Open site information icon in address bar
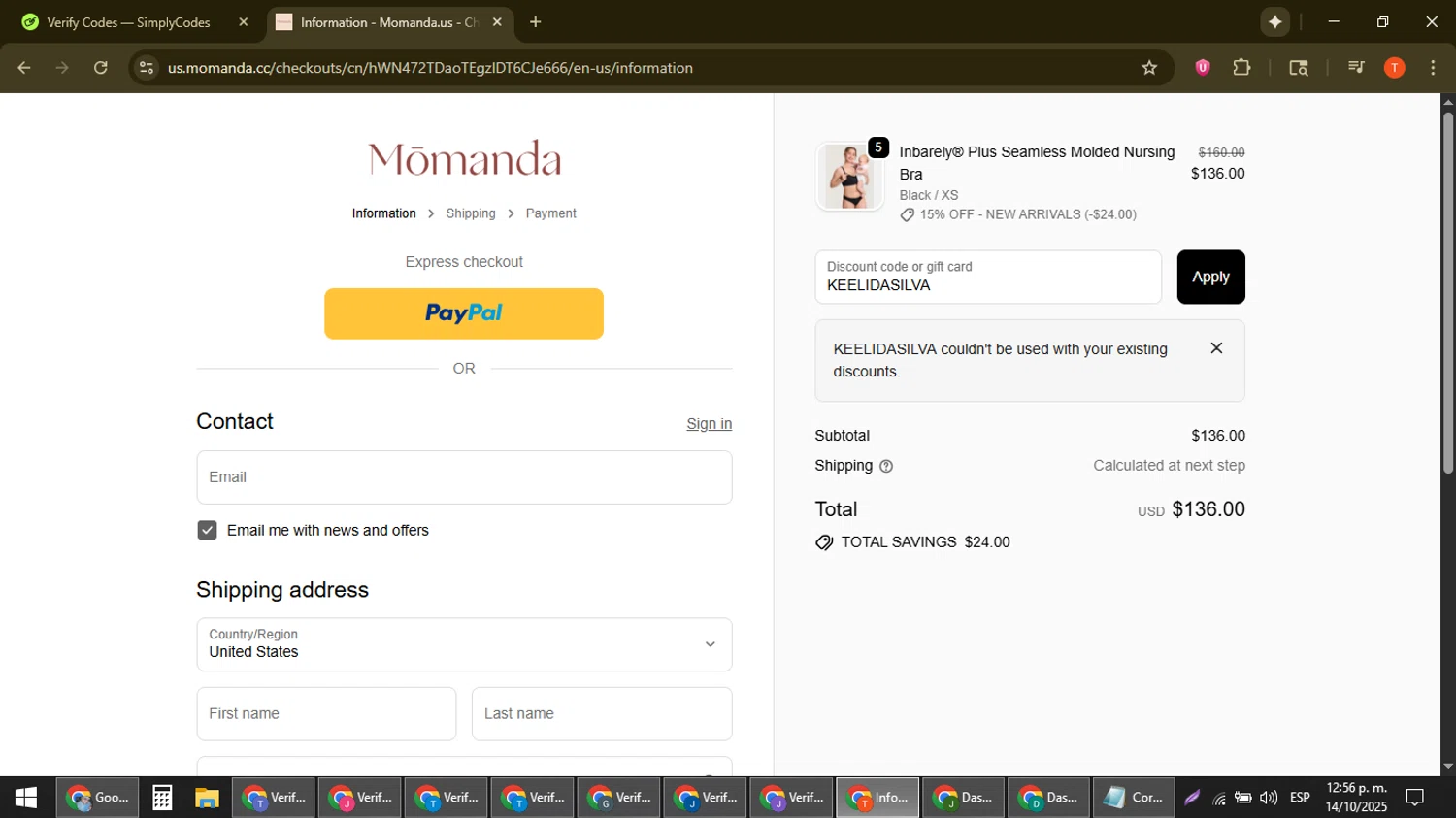1456x818 pixels. [x=147, y=68]
